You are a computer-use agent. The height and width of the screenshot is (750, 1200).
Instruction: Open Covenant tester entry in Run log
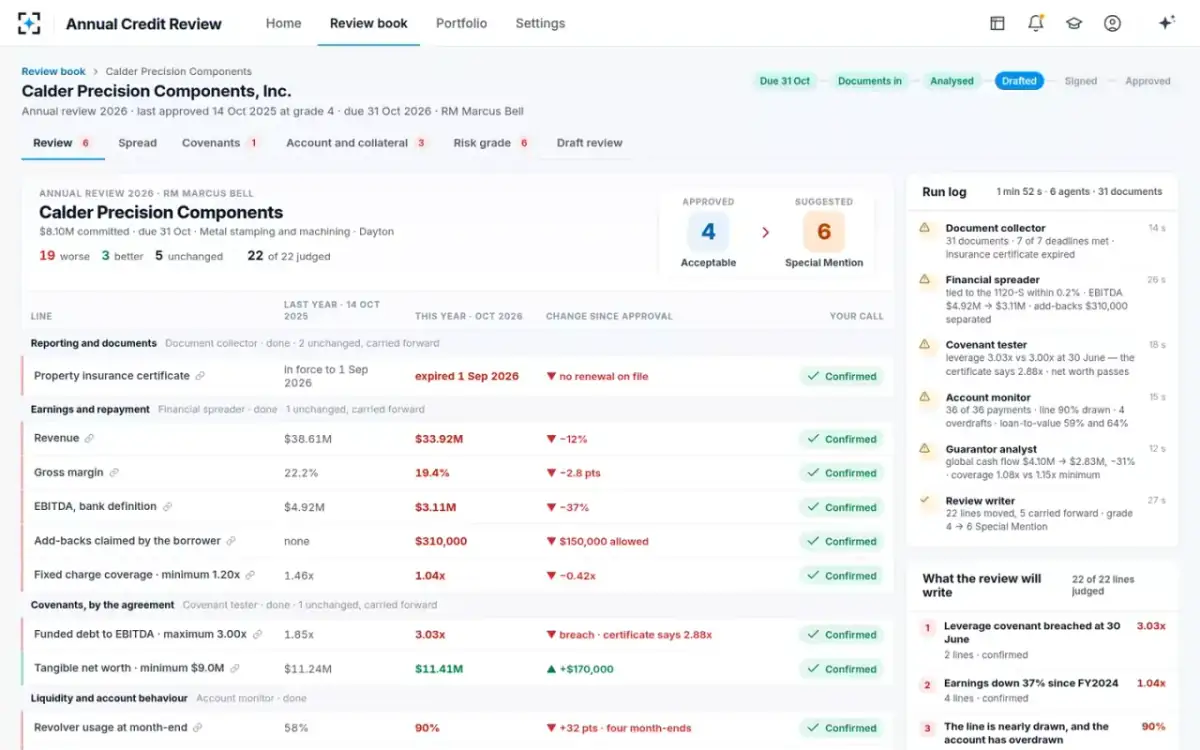(x=1042, y=358)
